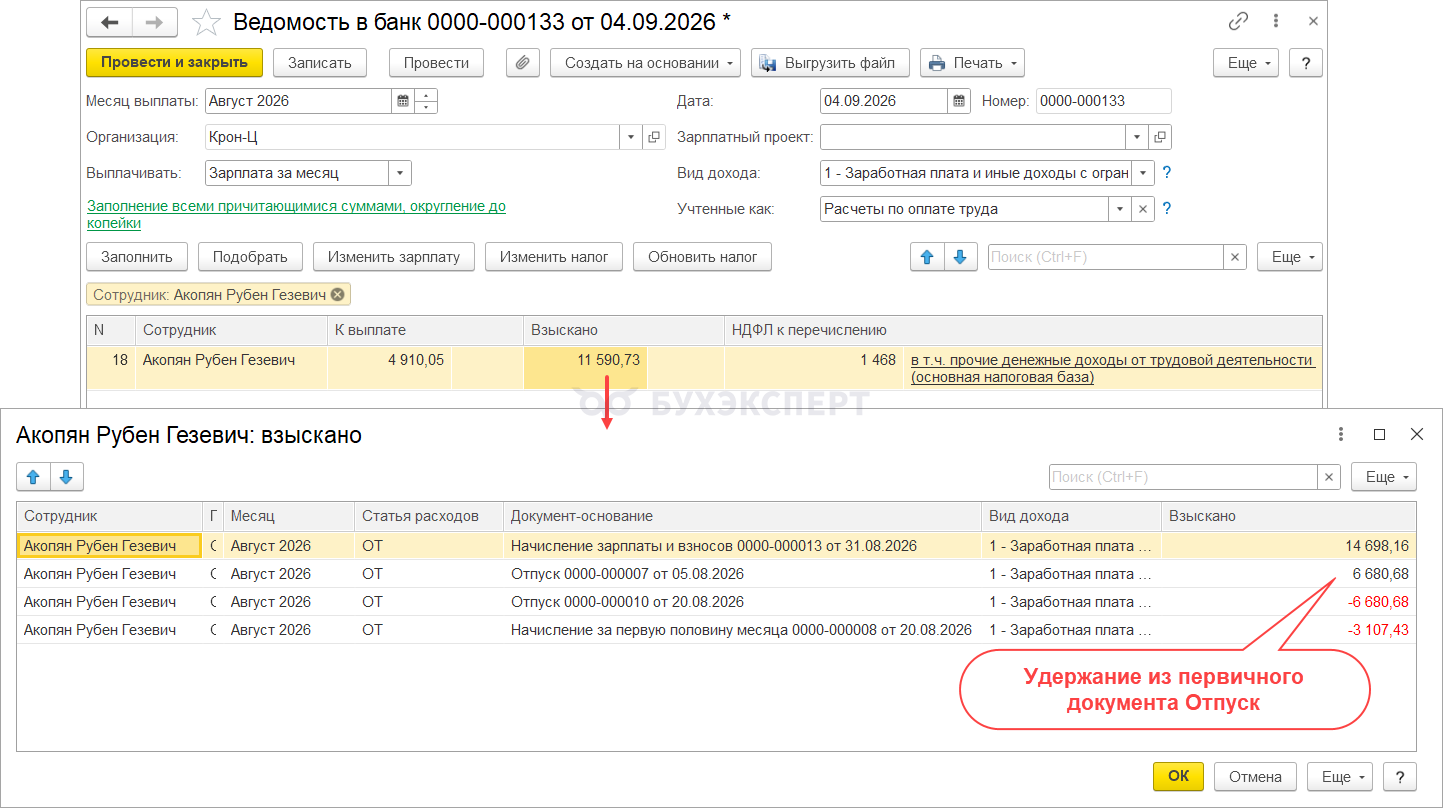Move row up in the main document table

tap(927, 257)
